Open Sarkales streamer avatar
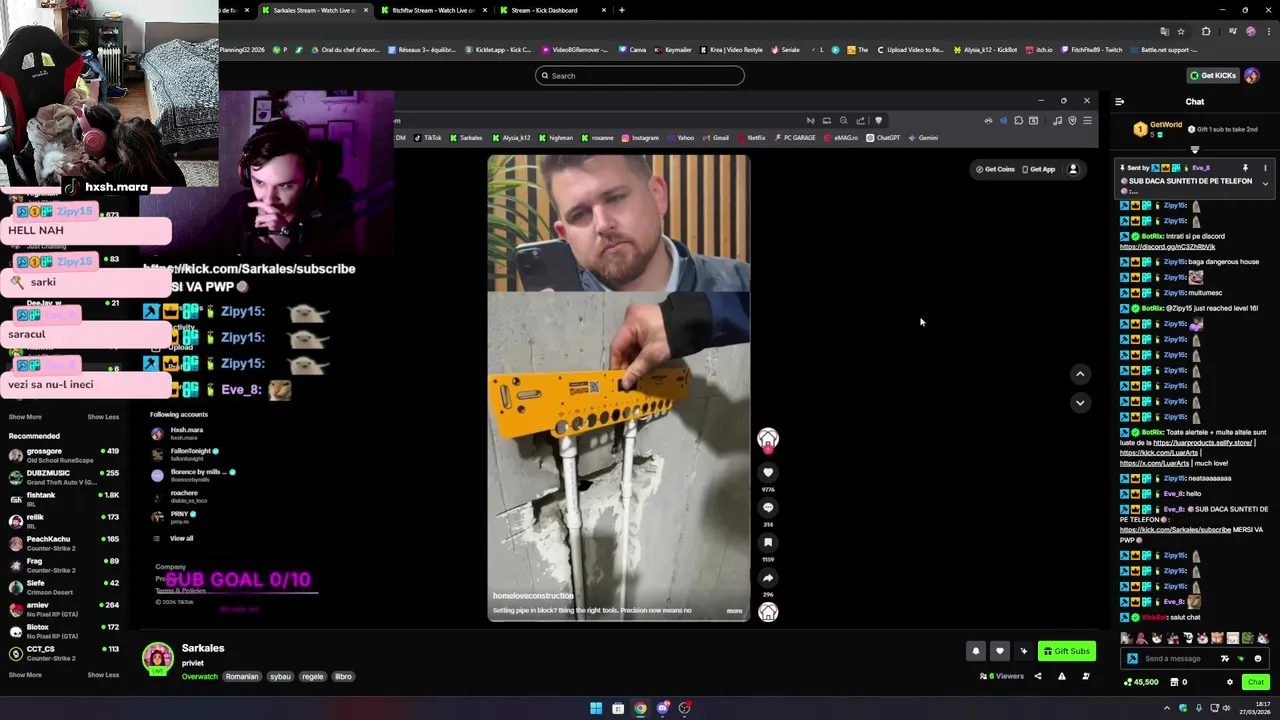This screenshot has height=720, width=1280. 157,657
